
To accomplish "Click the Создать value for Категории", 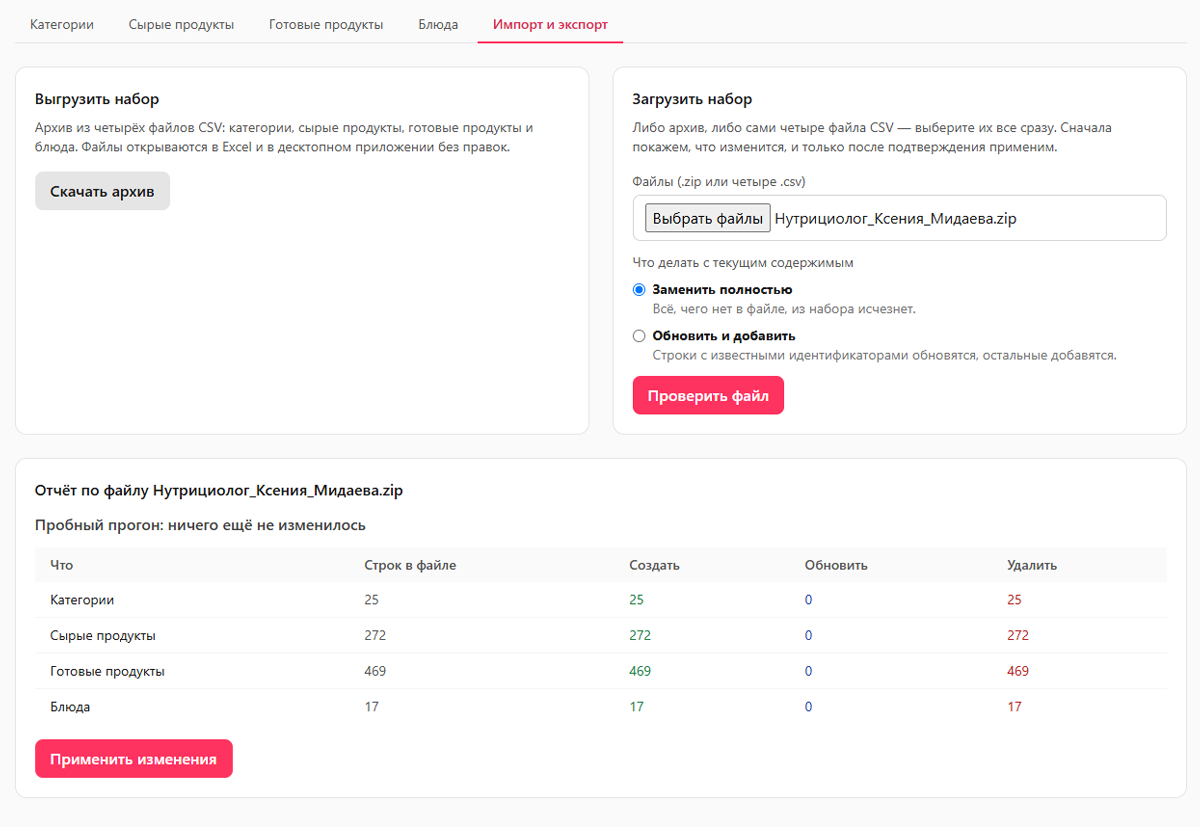I will [x=637, y=600].
